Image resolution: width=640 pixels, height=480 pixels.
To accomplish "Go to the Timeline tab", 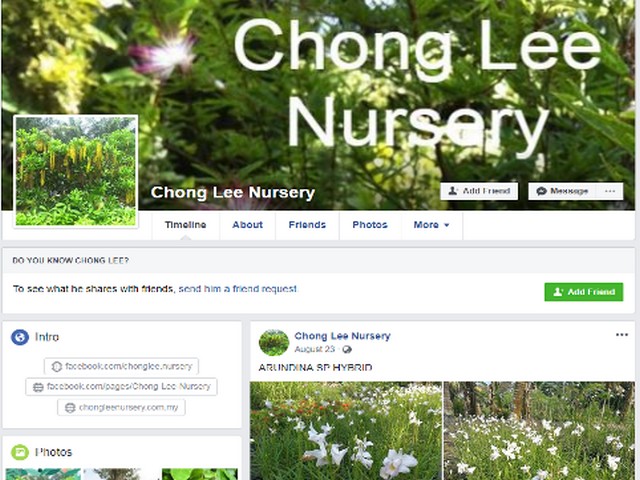I will 185,225.
